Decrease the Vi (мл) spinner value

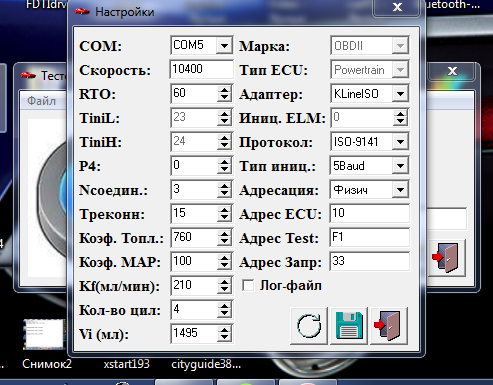point(224,338)
